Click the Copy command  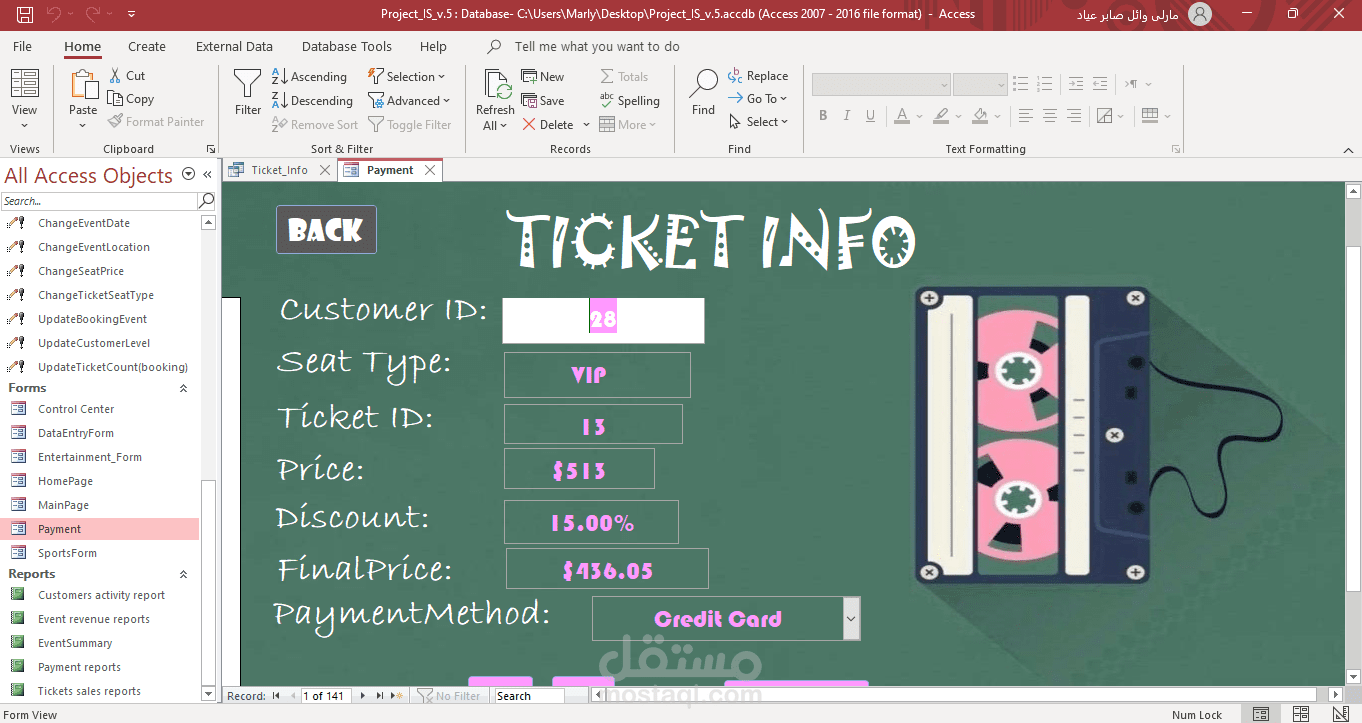tap(130, 99)
